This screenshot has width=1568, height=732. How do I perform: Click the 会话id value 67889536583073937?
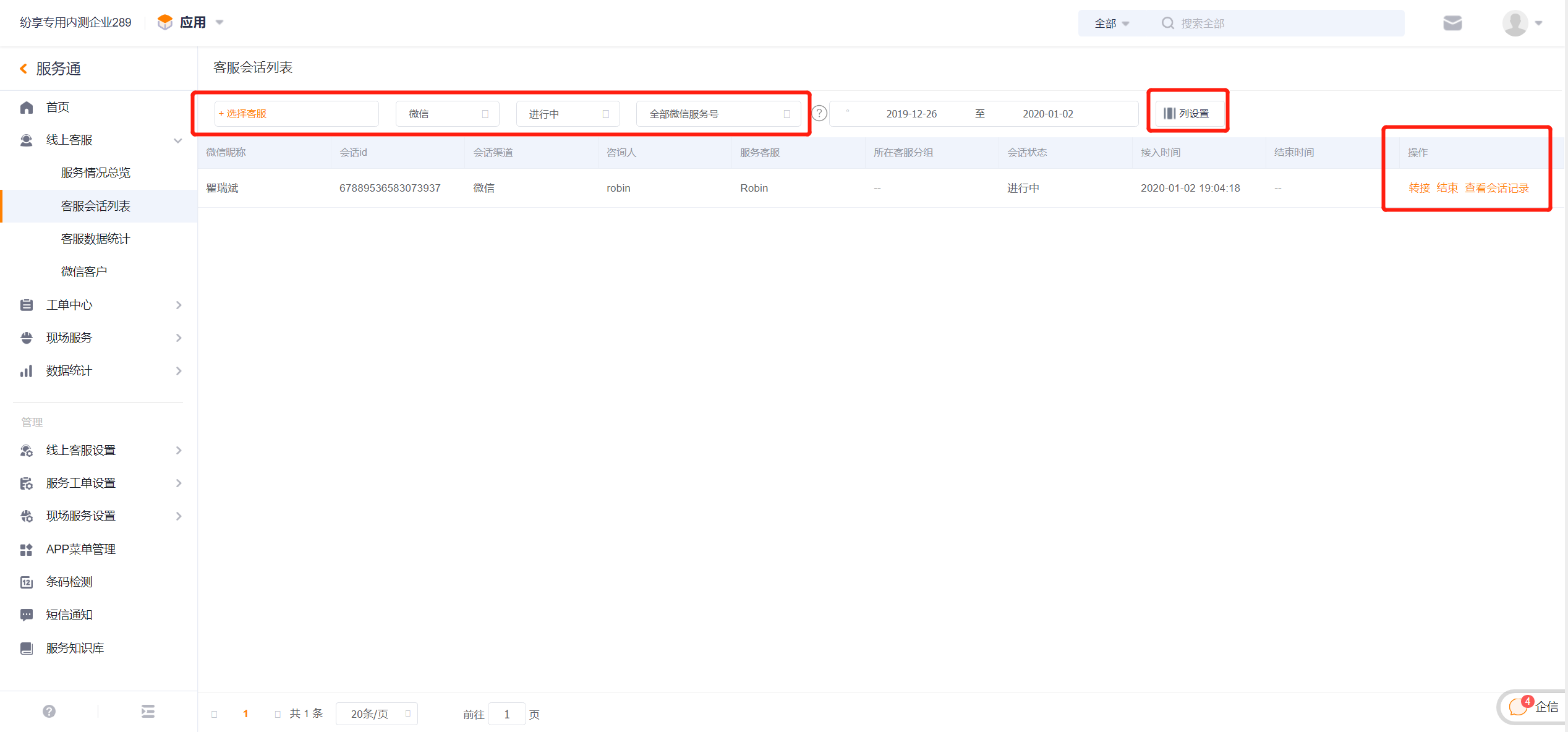click(390, 188)
